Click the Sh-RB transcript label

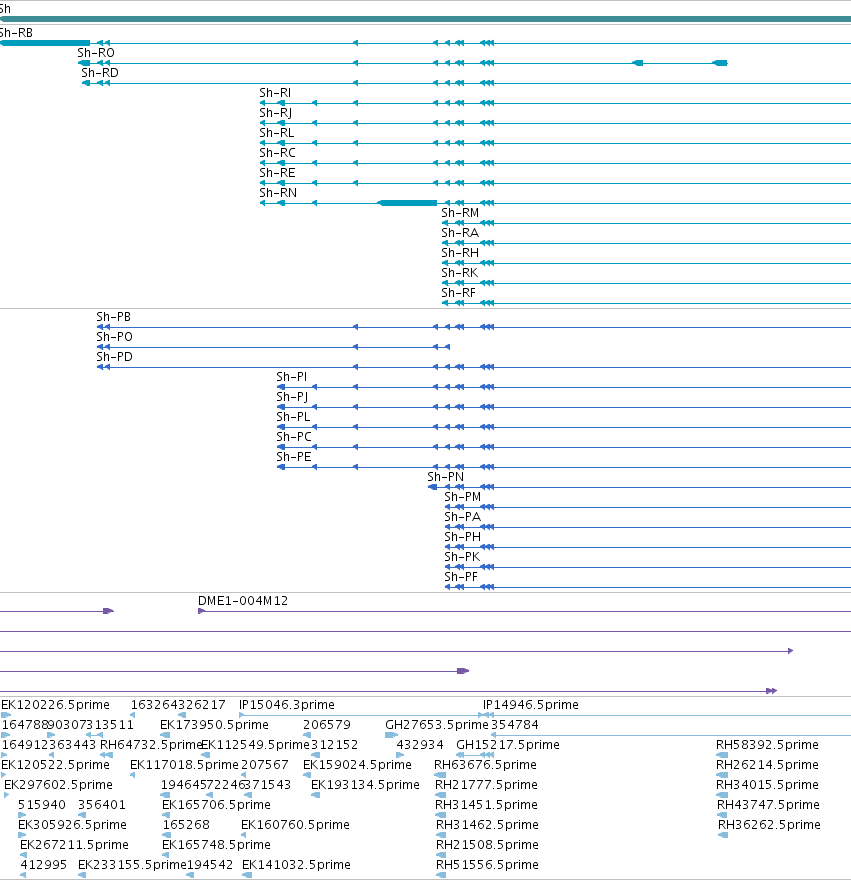[16, 33]
